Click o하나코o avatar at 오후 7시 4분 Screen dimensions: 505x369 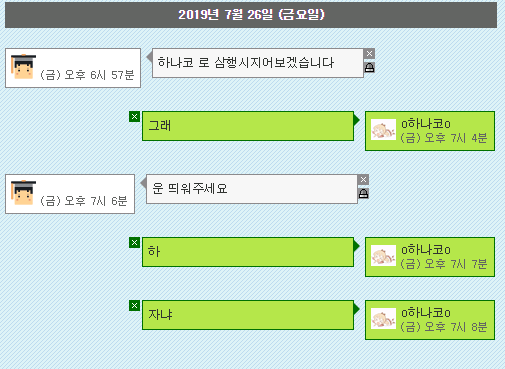pos(383,130)
